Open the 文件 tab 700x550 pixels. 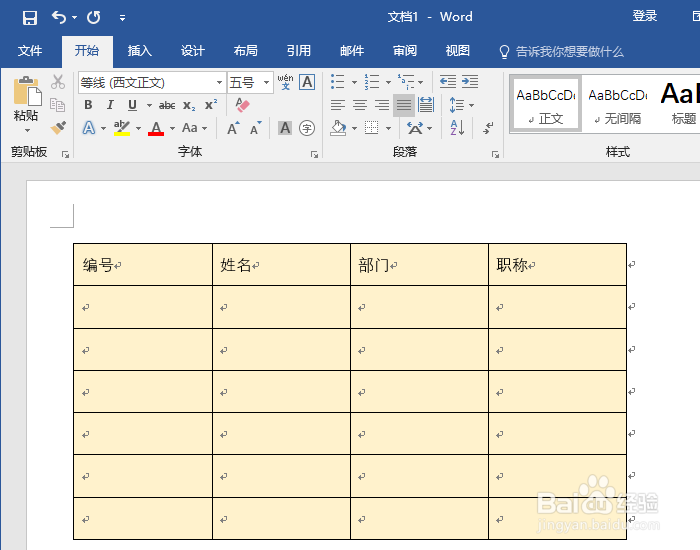point(30,51)
